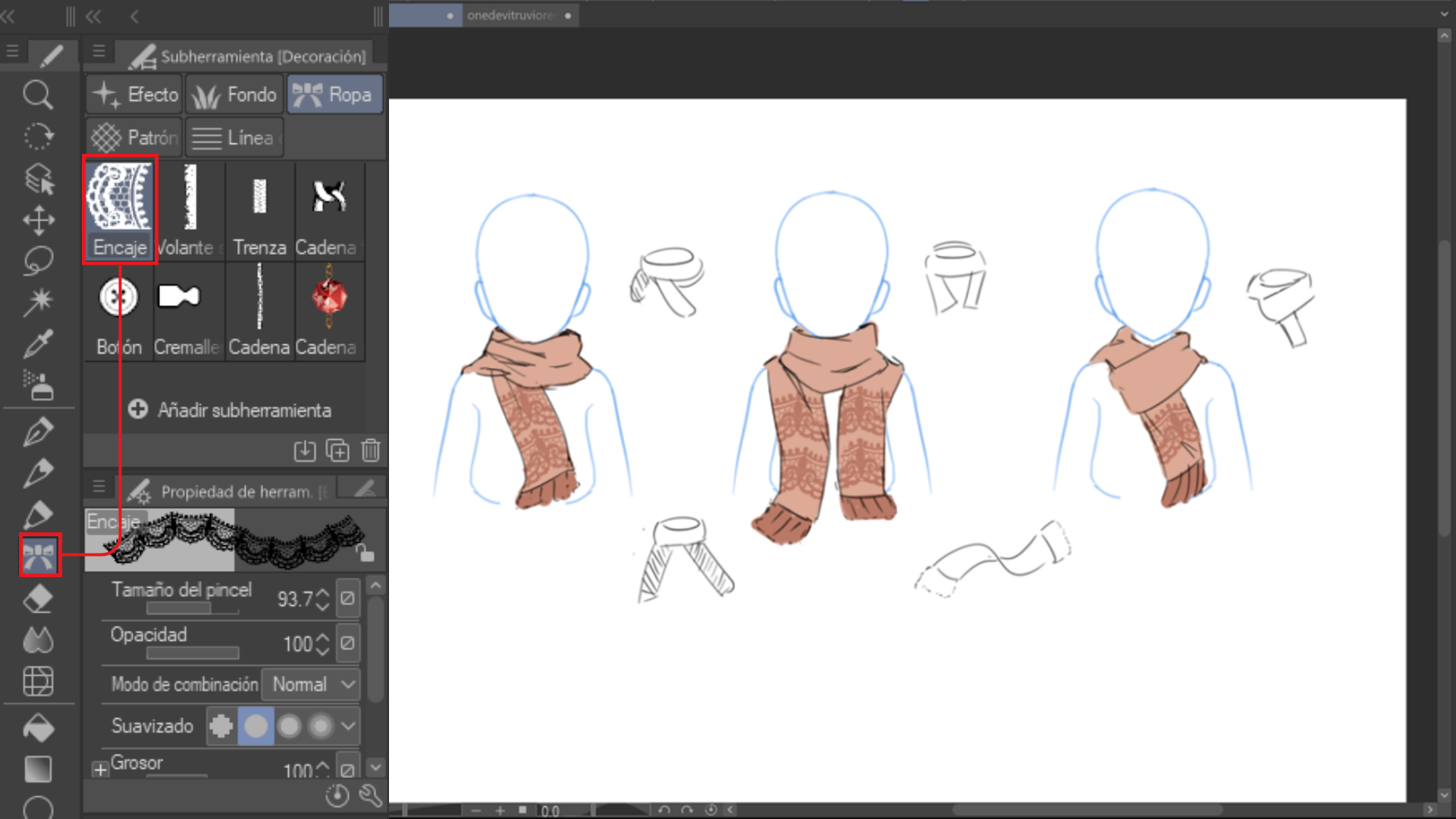Click the Delete subtool trash icon
The width and height of the screenshot is (1456, 819).
(x=370, y=450)
